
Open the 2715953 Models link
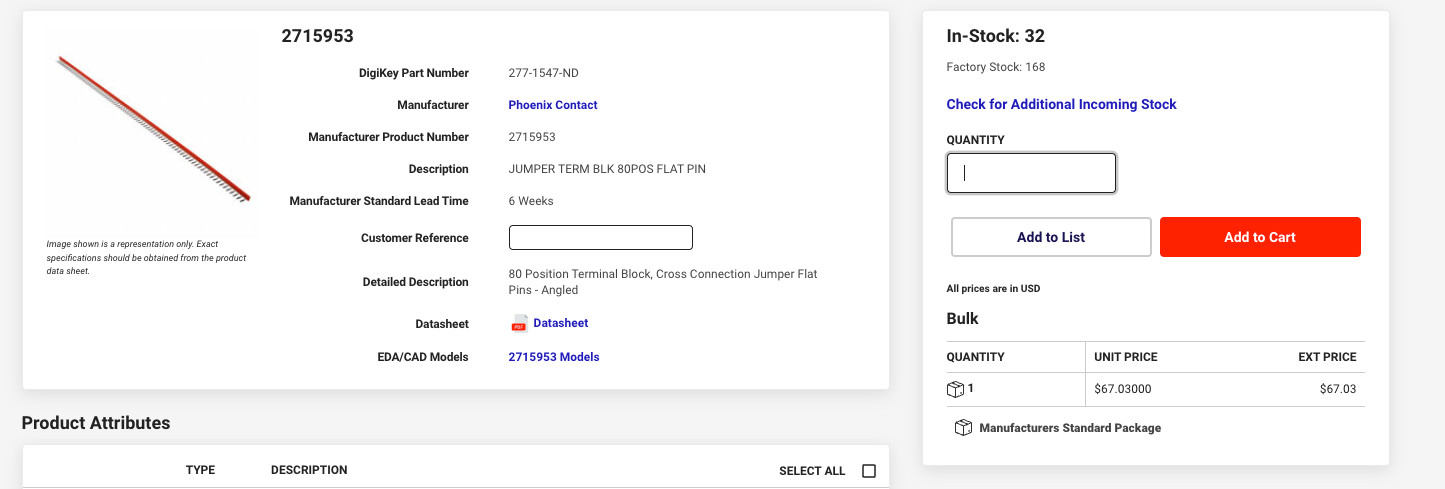click(x=554, y=357)
